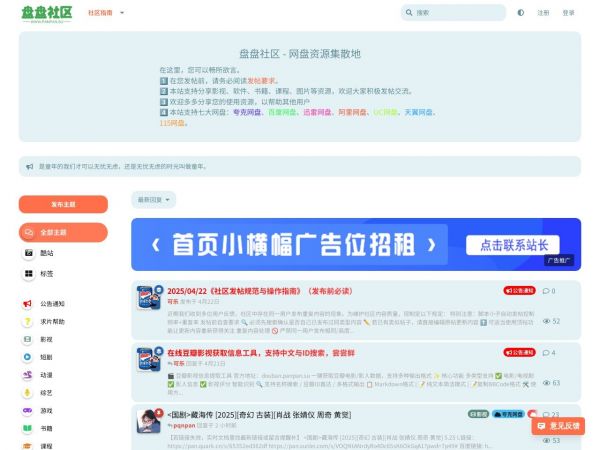Click the 阿里网盘 colored link
The image size is (600, 450).
pyautogui.click(x=352, y=112)
